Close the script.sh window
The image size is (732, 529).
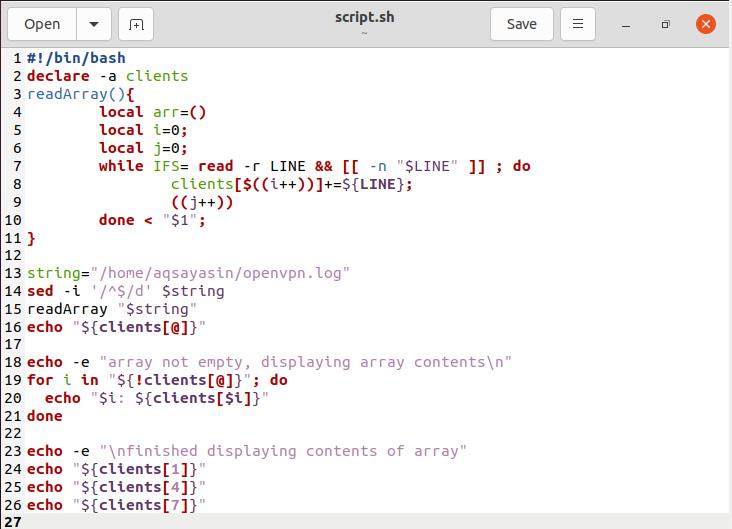click(707, 24)
